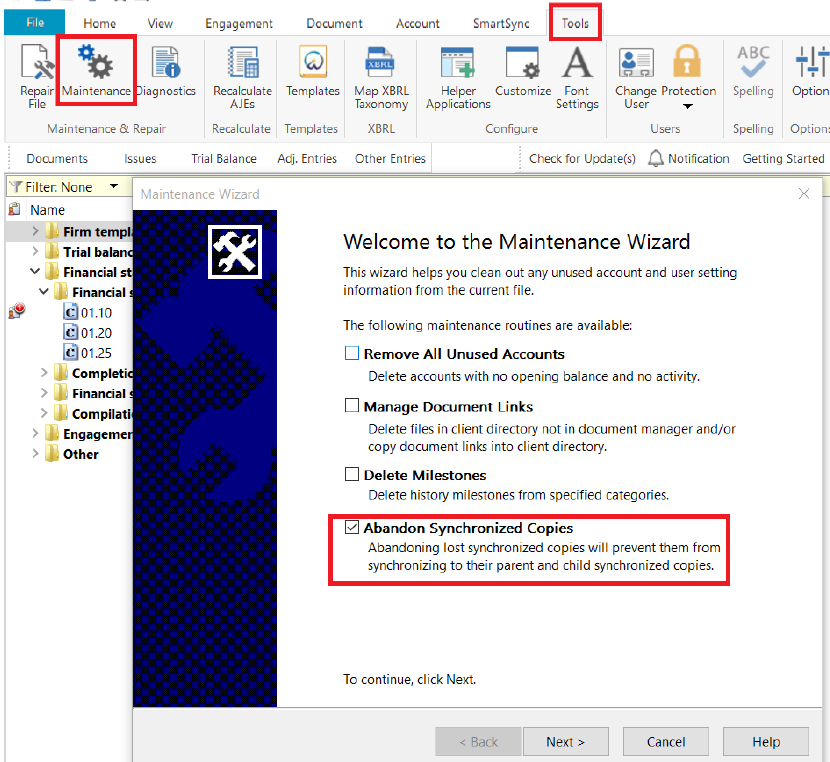Check Delete Milestones
Screen dimensions: 830x762
click(x=351, y=474)
